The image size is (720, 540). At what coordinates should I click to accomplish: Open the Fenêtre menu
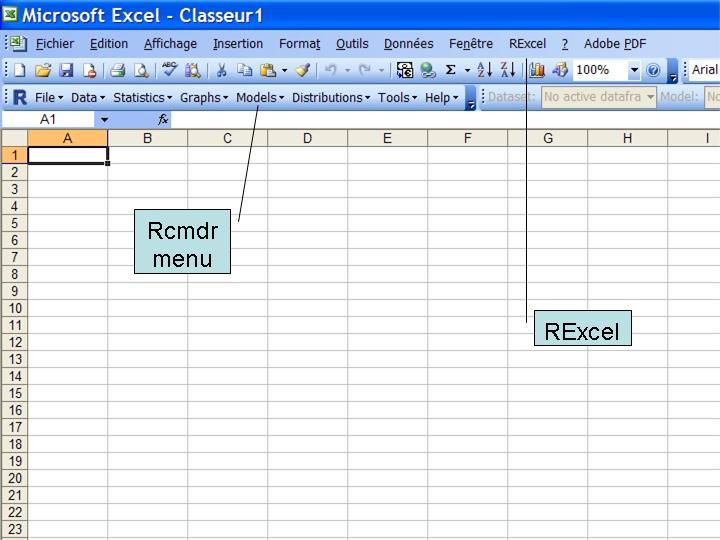(471, 44)
